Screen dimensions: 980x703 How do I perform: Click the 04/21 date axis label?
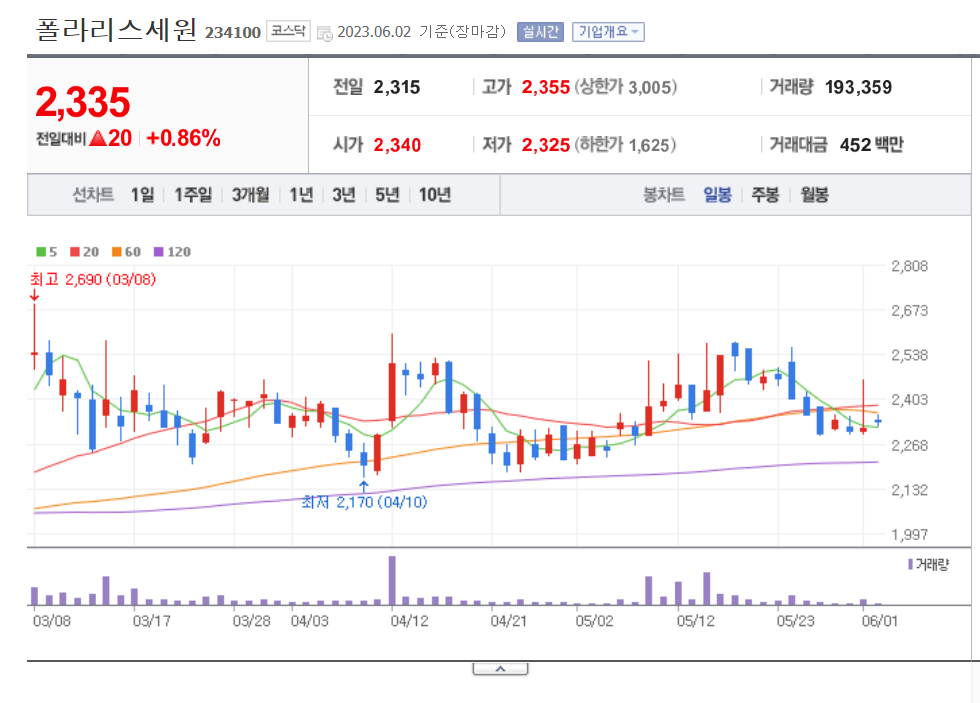click(508, 621)
